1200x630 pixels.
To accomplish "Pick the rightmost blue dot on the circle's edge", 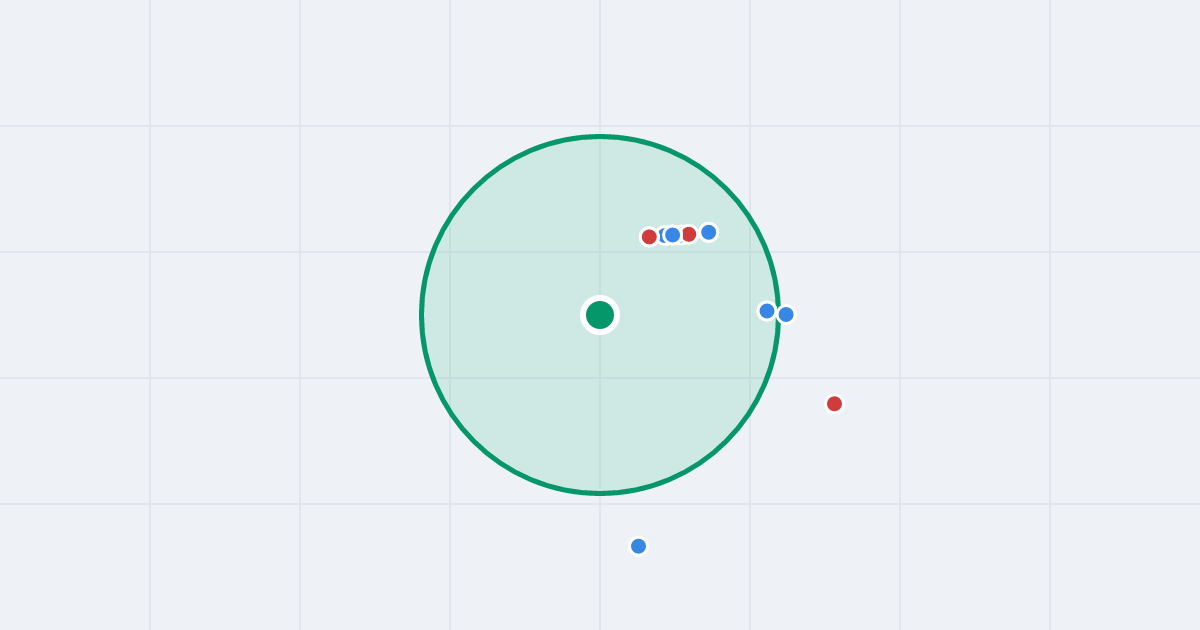I will tap(786, 314).
